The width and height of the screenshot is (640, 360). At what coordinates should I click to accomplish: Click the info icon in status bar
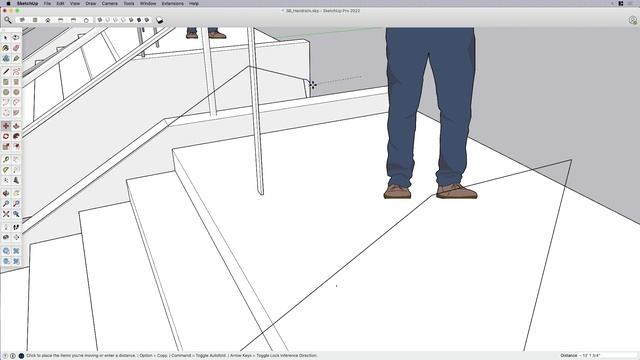(13, 356)
